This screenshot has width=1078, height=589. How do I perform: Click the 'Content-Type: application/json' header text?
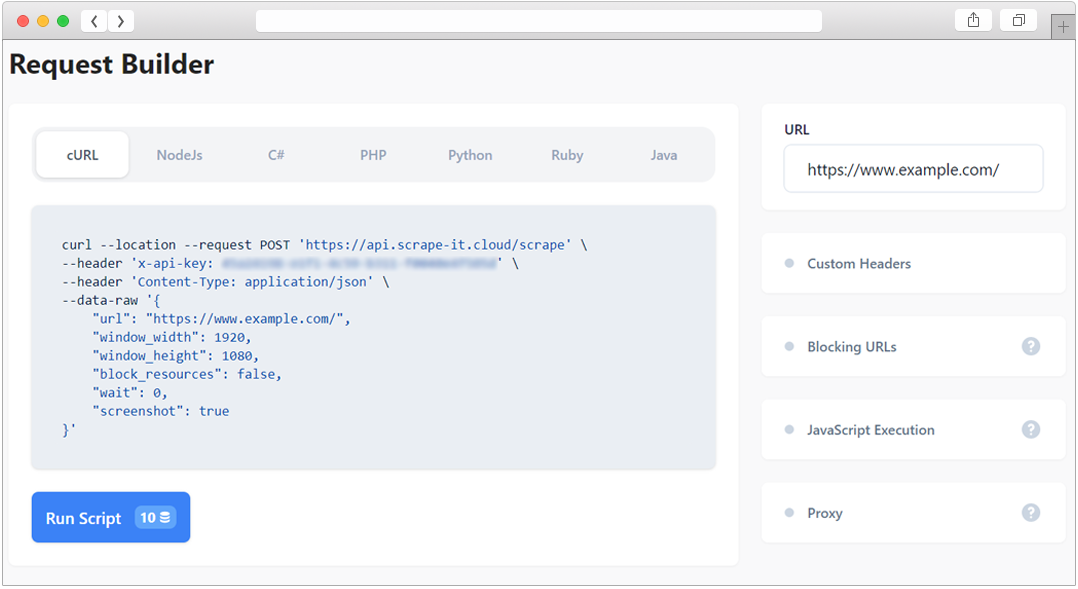click(252, 282)
